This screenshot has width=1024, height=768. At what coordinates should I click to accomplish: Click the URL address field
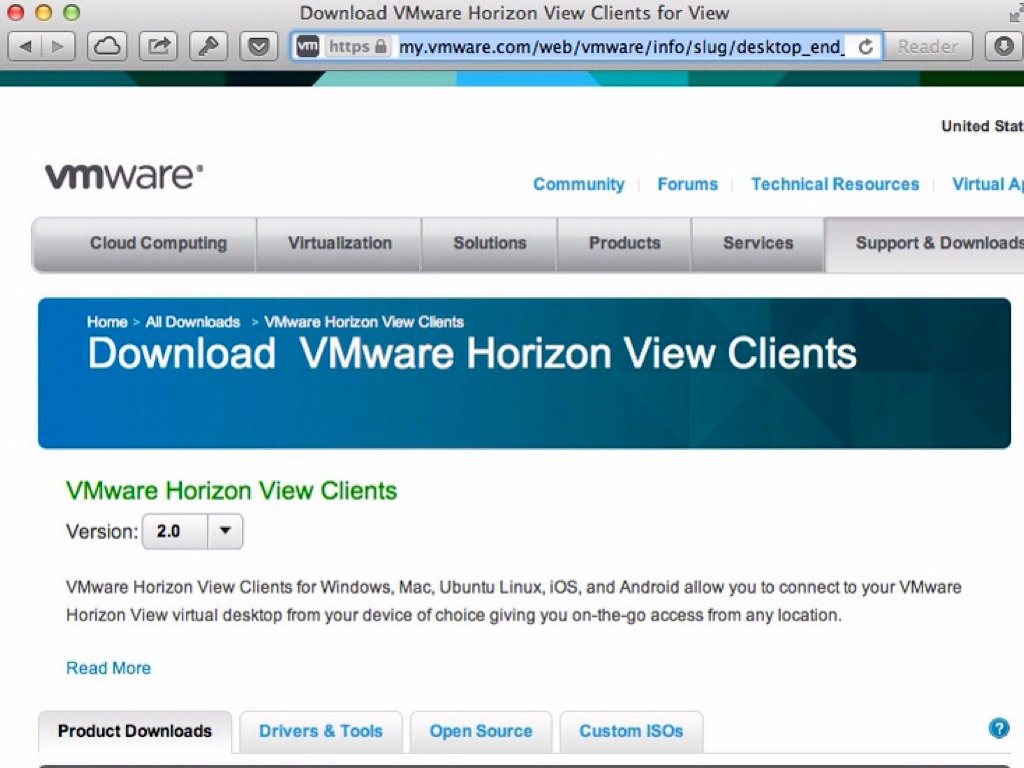pos(620,47)
